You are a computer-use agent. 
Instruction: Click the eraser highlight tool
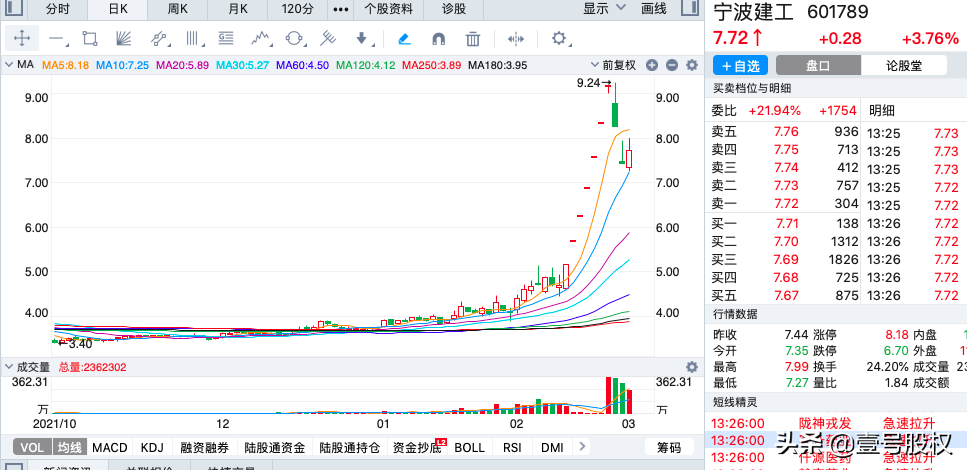point(404,39)
